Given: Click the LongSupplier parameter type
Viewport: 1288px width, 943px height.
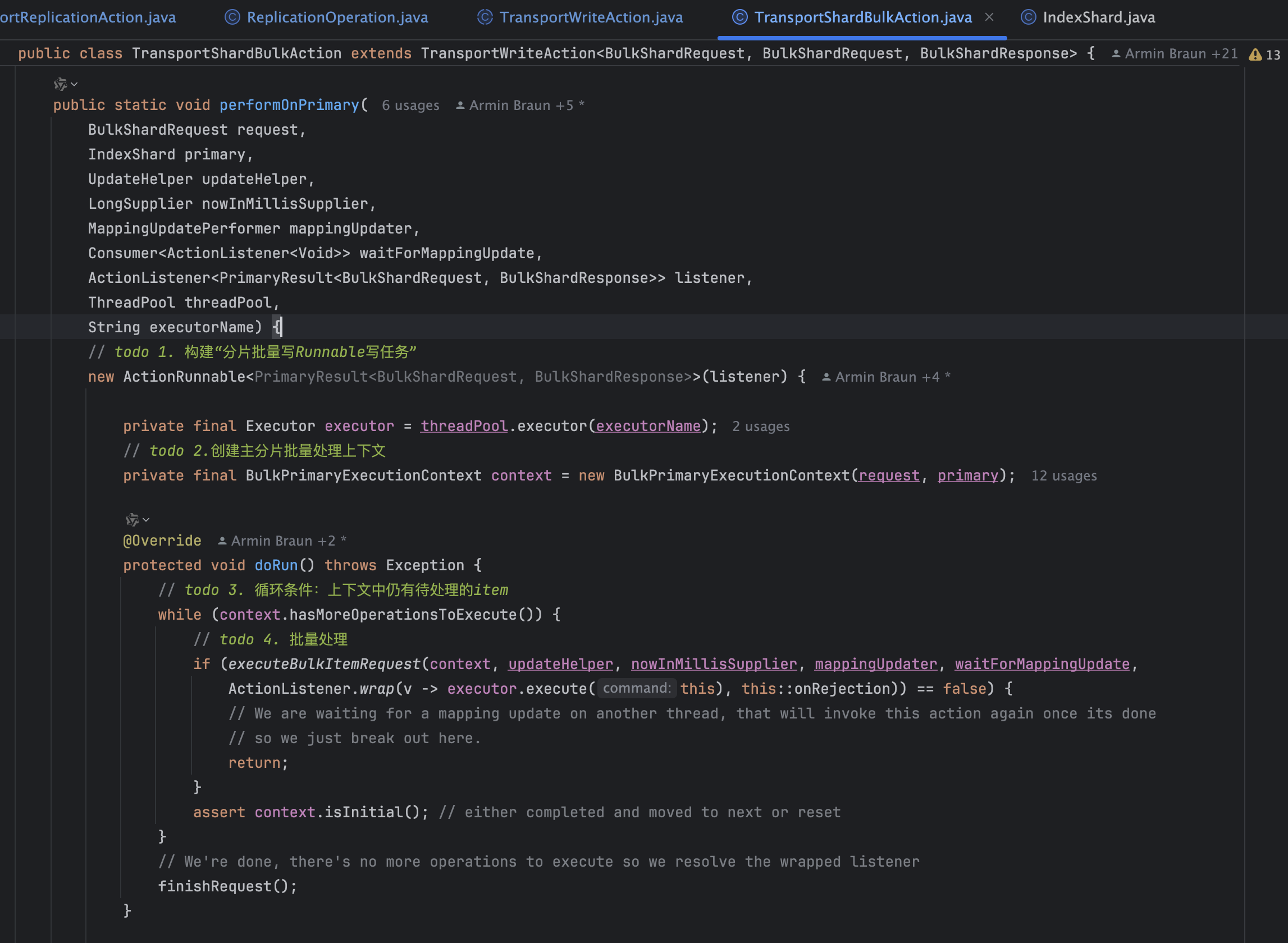Looking at the screenshot, I should (x=140, y=204).
